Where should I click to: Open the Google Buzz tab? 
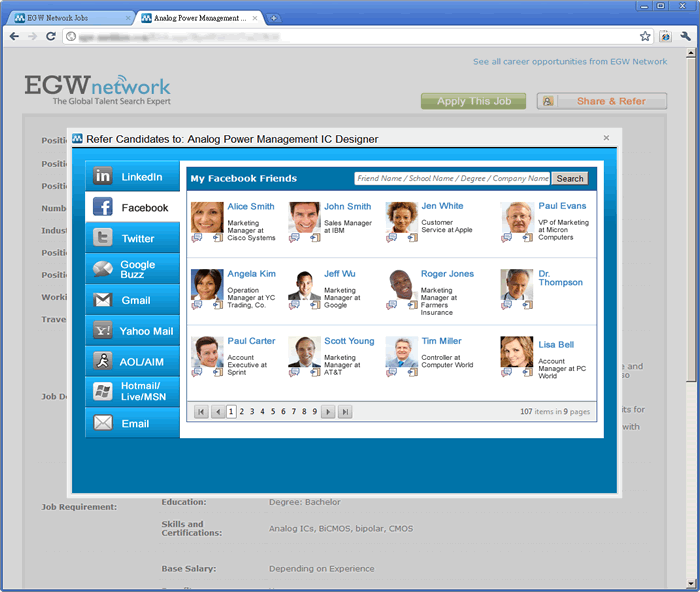pos(132,269)
